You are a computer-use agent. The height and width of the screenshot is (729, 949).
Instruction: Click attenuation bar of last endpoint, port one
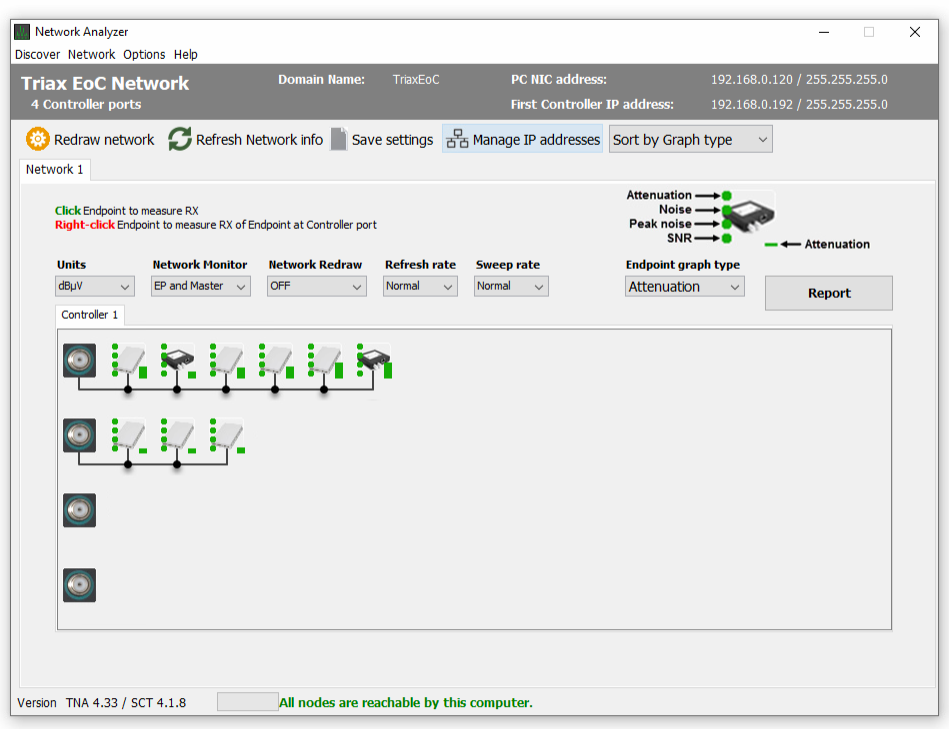[x=388, y=370]
